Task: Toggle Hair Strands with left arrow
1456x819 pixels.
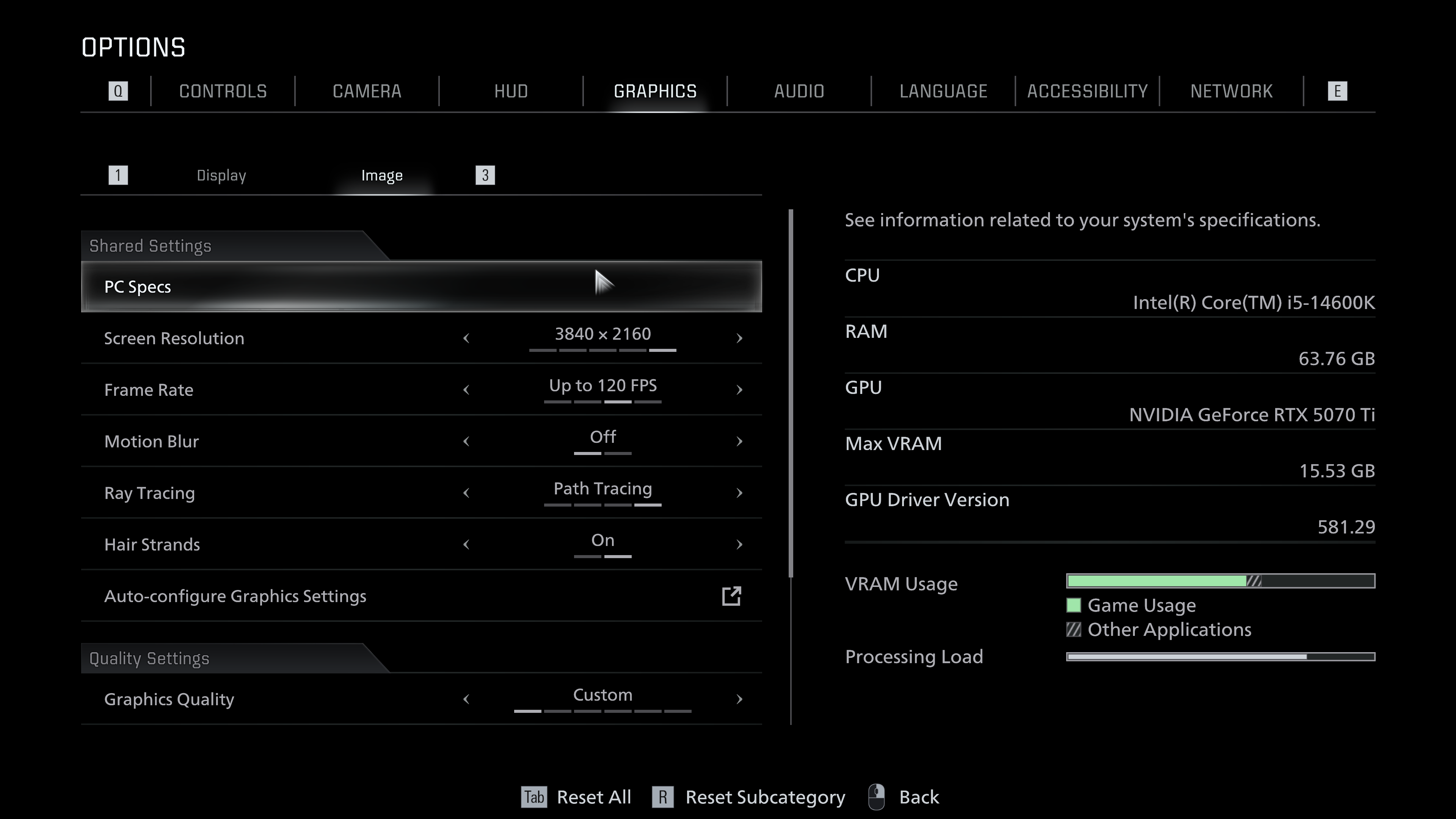Action: 466,544
